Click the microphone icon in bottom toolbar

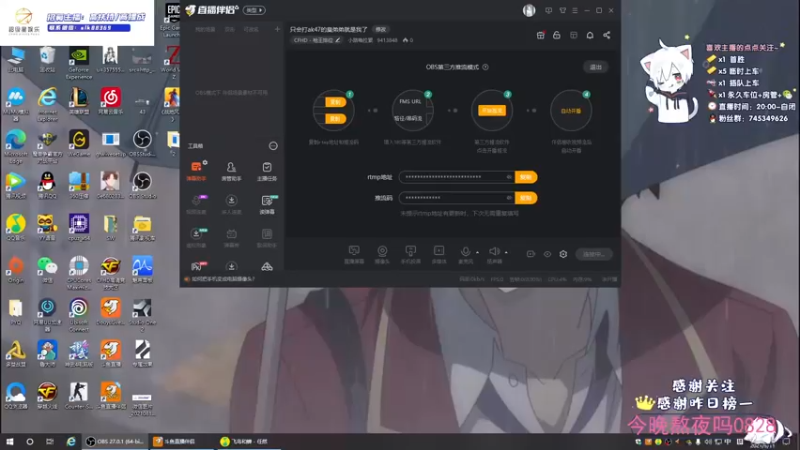(465, 251)
